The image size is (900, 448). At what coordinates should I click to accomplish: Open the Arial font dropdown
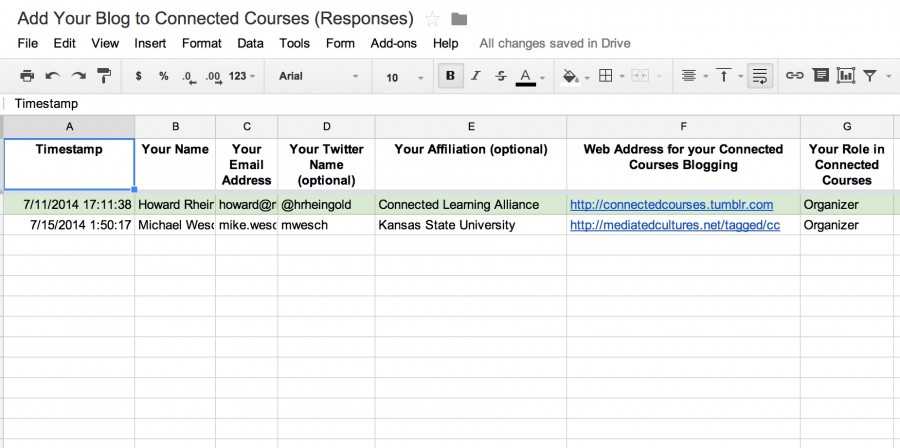[318, 77]
